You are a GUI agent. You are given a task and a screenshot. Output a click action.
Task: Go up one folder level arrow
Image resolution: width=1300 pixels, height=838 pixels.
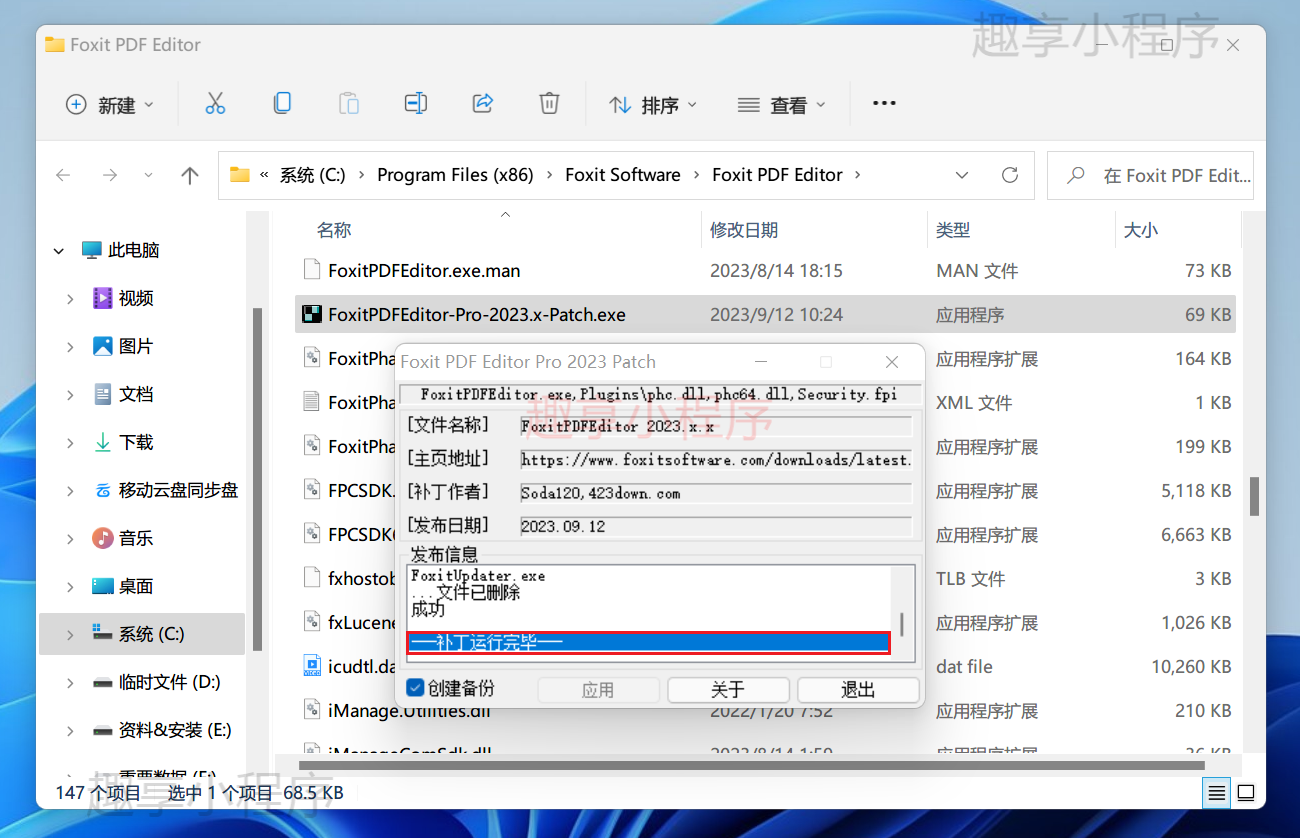[x=190, y=175]
